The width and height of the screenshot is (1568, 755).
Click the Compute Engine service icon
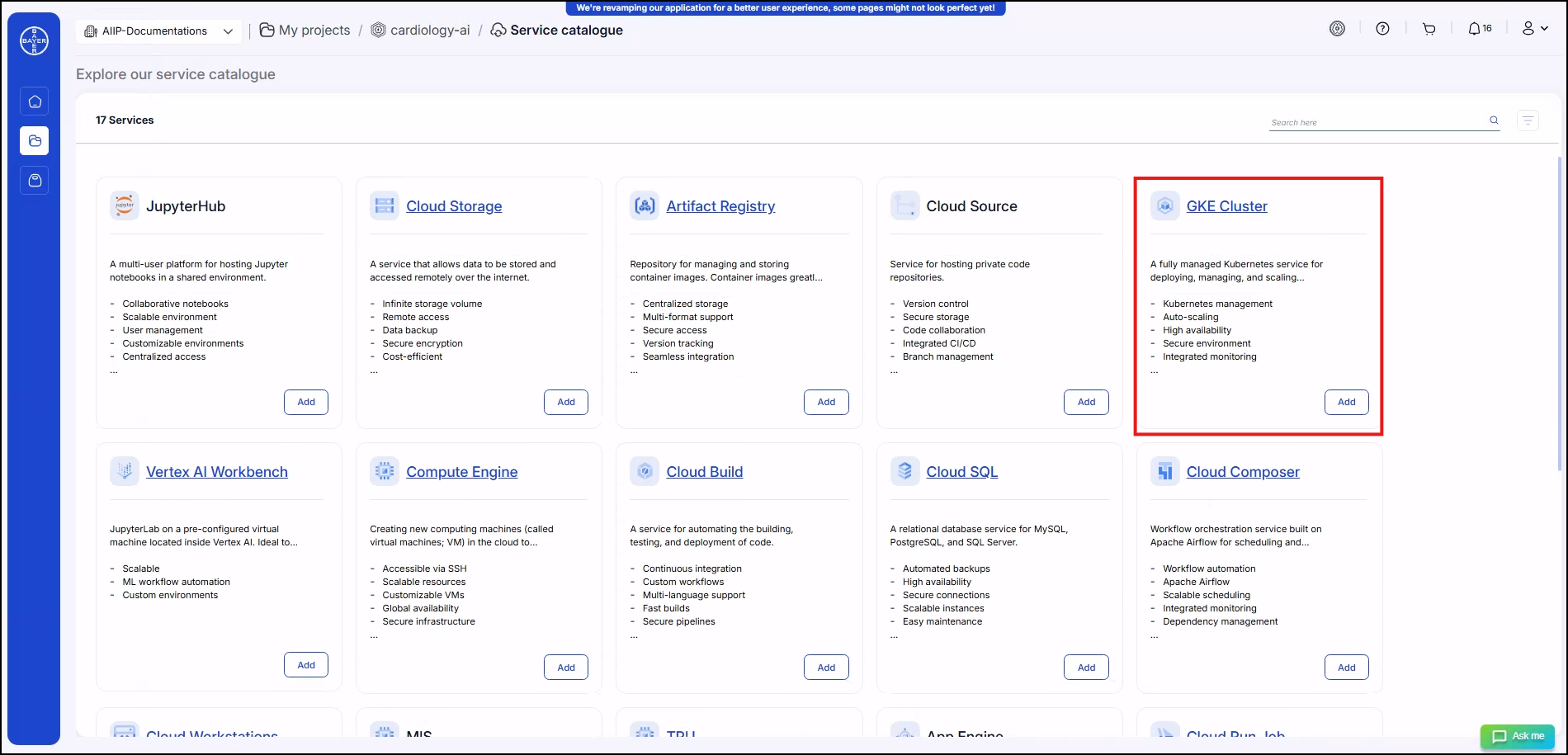(x=385, y=471)
